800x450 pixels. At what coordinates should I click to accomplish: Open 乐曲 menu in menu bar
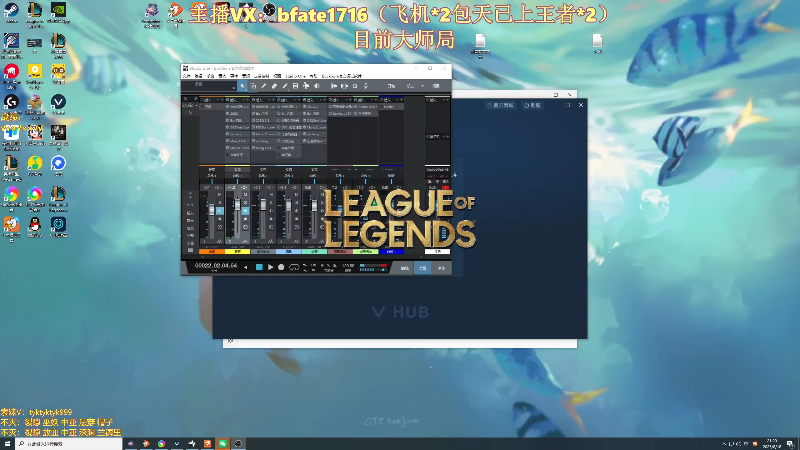[x=210, y=76]
